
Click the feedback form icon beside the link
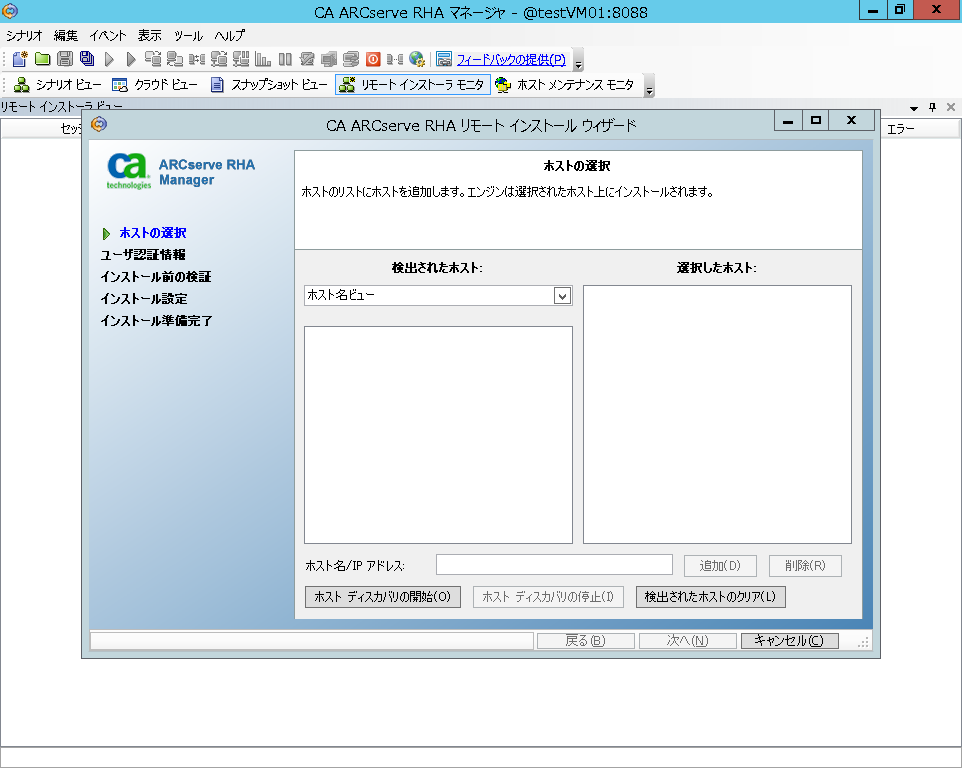(444, 59)
